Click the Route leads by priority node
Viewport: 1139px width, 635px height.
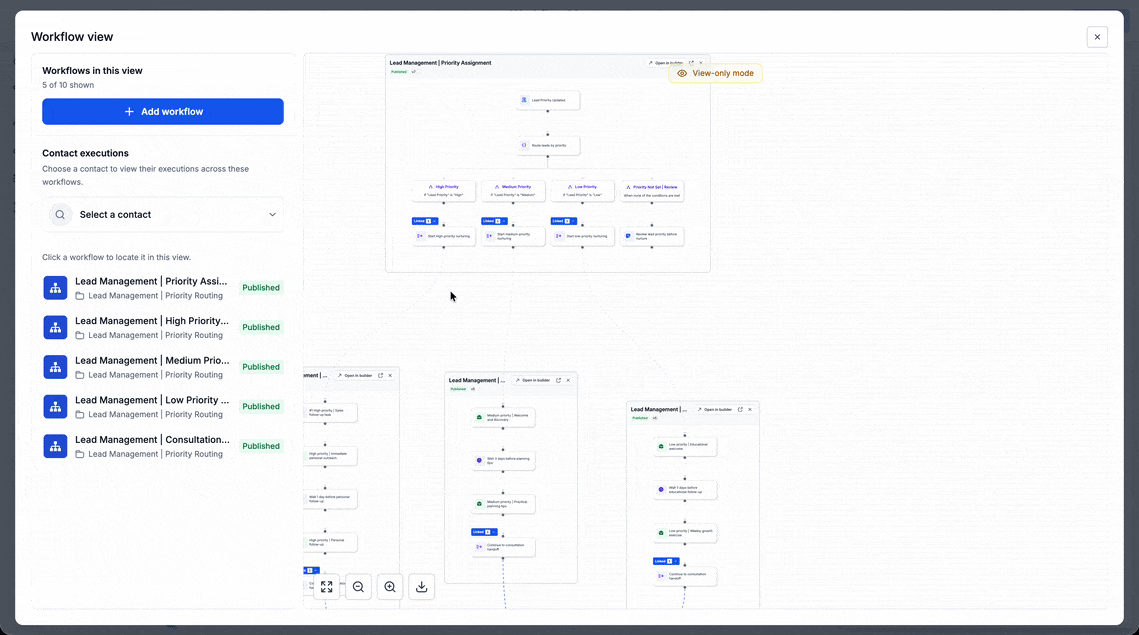[x=548, y=145]
